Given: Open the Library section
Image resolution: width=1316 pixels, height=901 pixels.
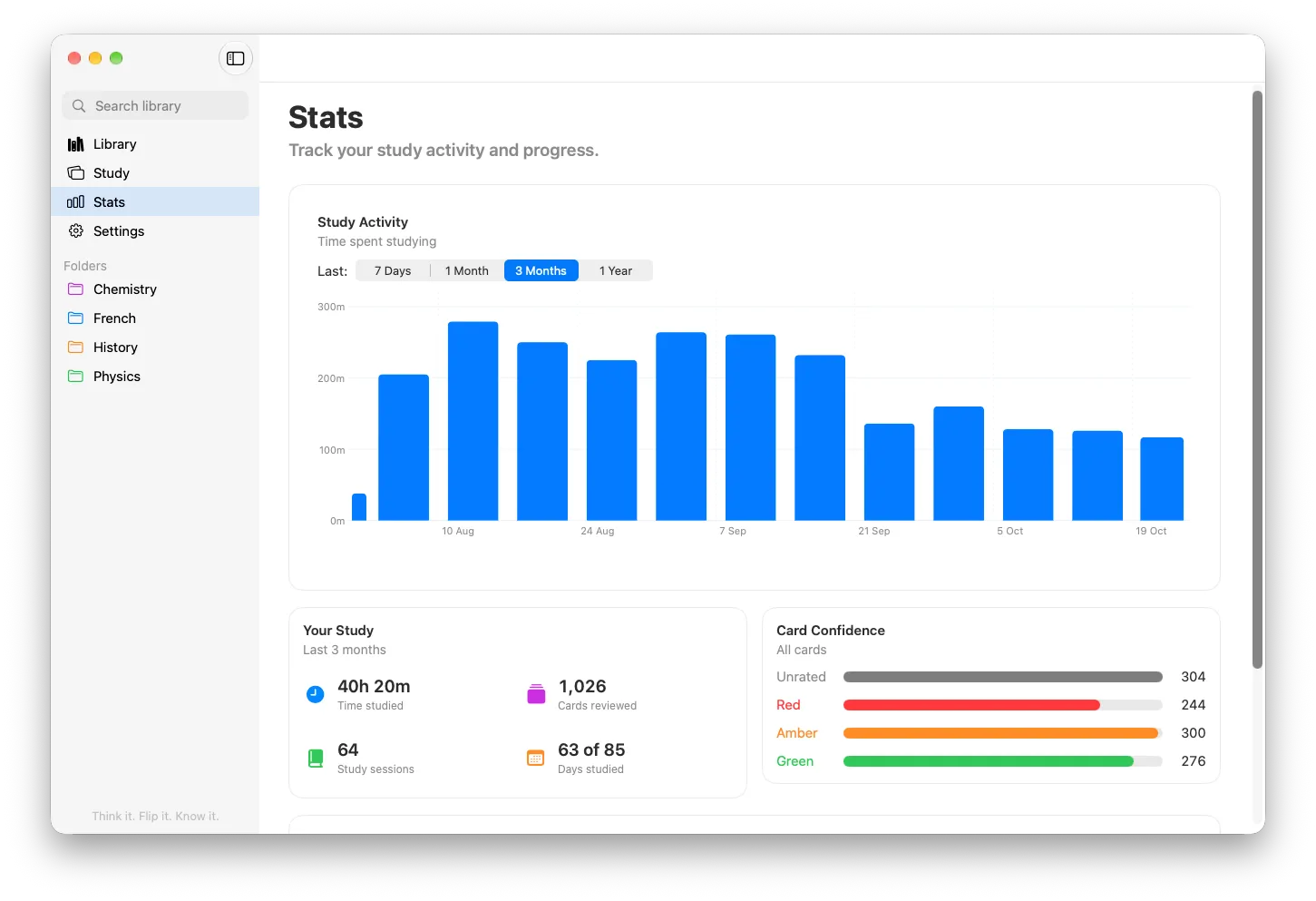Looking at the screenshot, I should [x=155, y=144].
